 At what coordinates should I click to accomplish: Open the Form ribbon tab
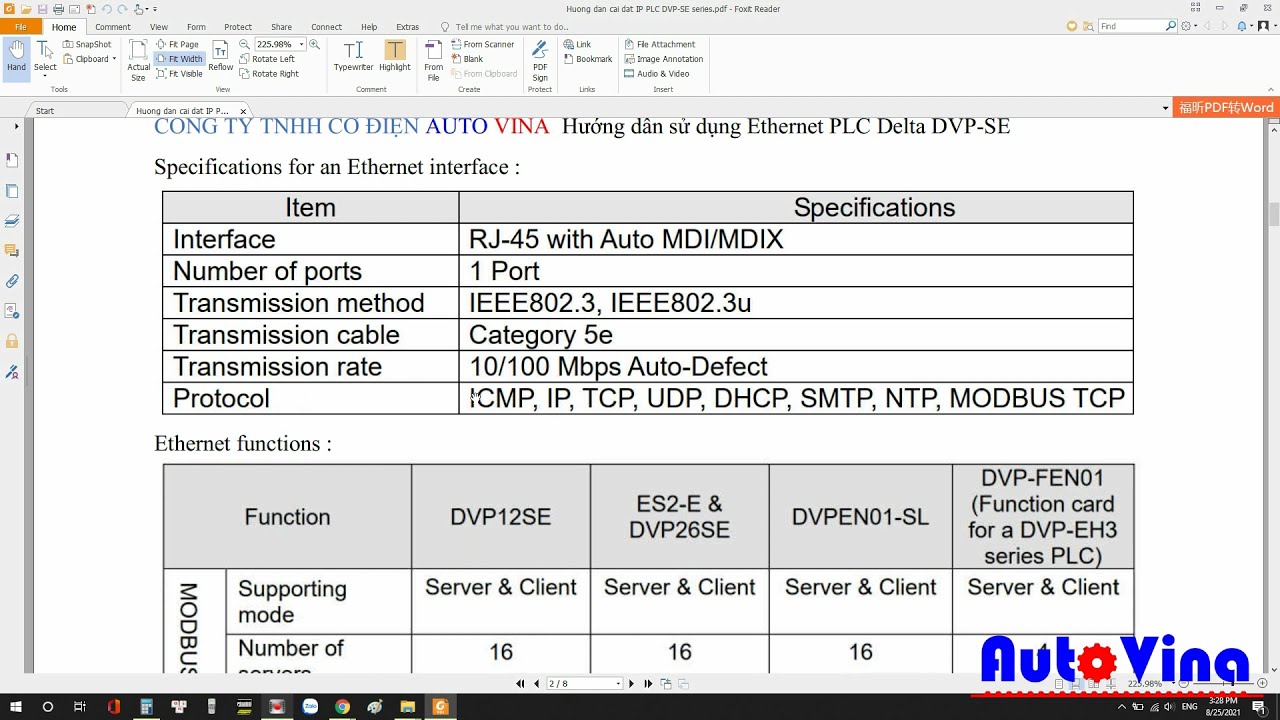pos(196,27)
